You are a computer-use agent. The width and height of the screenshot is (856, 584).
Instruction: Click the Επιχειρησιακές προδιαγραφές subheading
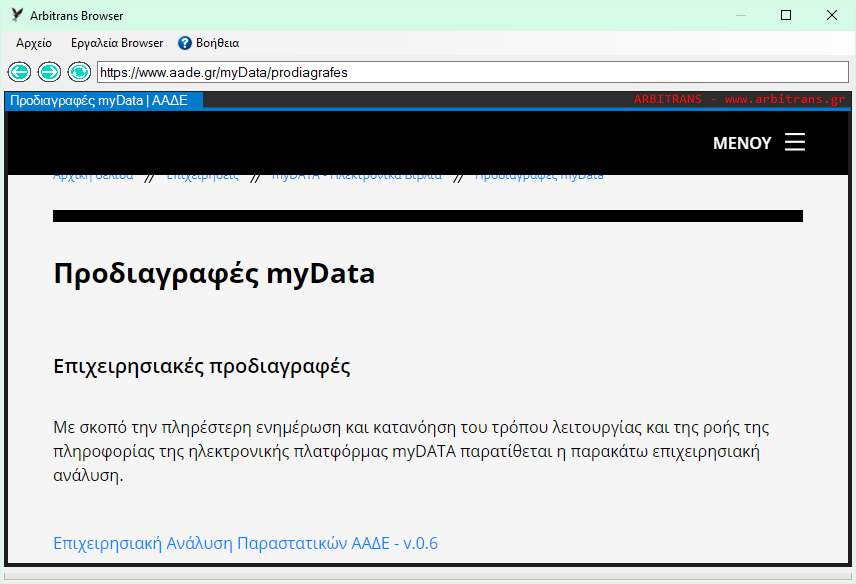(201, 366)
